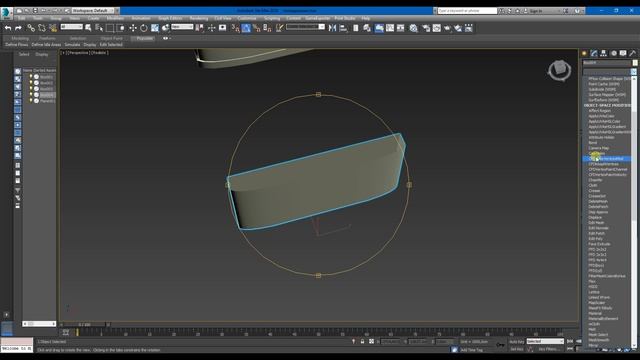Toggle the Window/Crossing selection mode

(x=121, y=28)
